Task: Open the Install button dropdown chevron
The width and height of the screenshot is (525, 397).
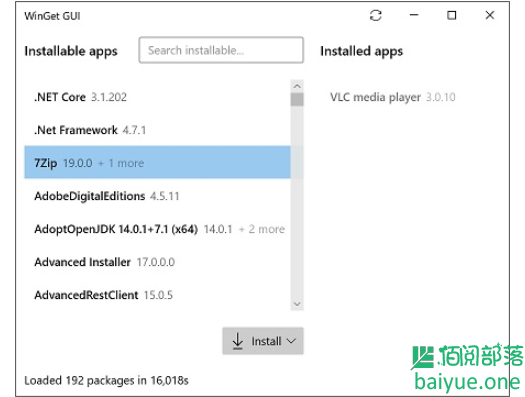Action: click(292, 341)
